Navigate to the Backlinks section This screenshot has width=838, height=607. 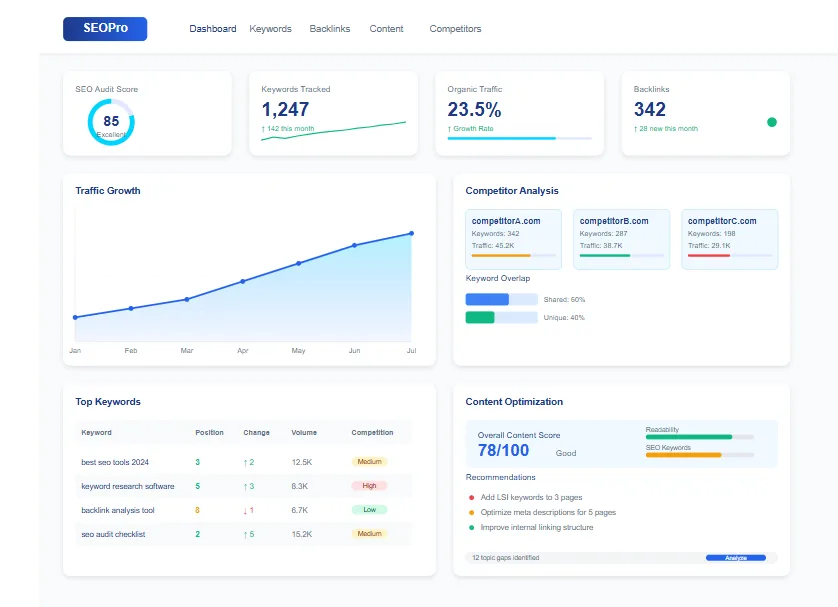[x=329, y=28]
